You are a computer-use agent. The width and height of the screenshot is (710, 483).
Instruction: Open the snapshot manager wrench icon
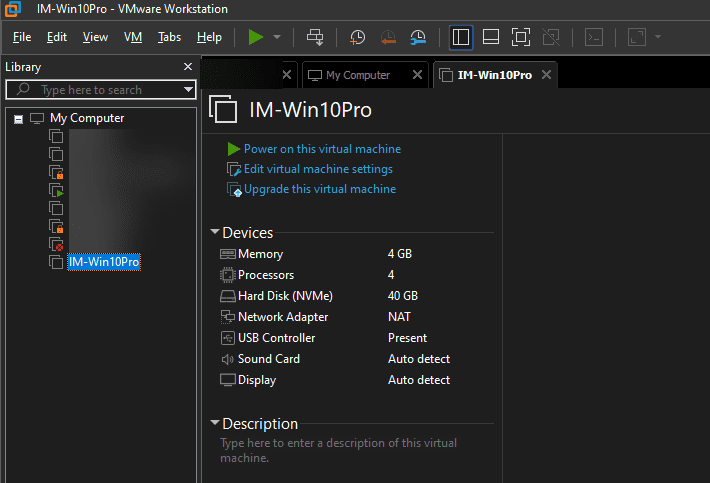tap(417, 37)
